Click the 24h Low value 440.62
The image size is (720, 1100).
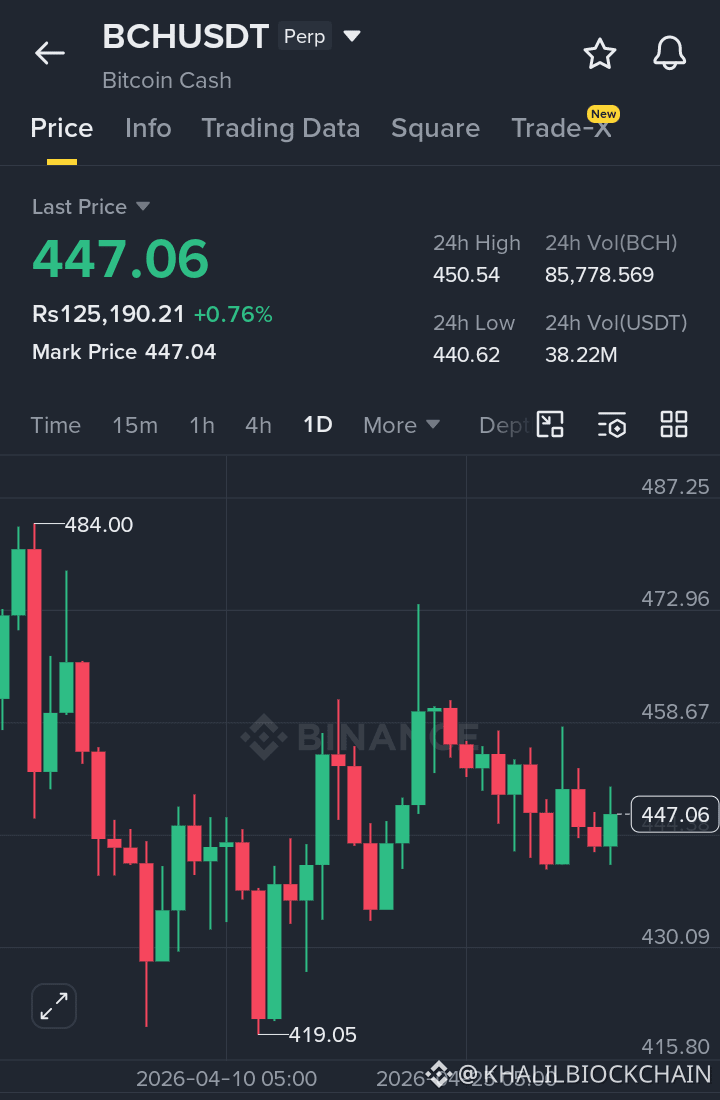[467, 354]
